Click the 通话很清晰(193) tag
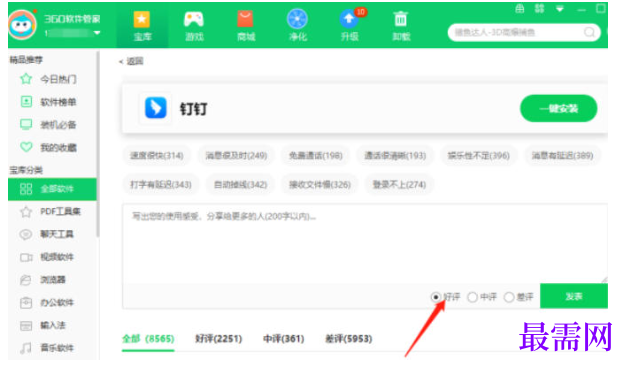This screenshot has width=631, height=368. 395,155
